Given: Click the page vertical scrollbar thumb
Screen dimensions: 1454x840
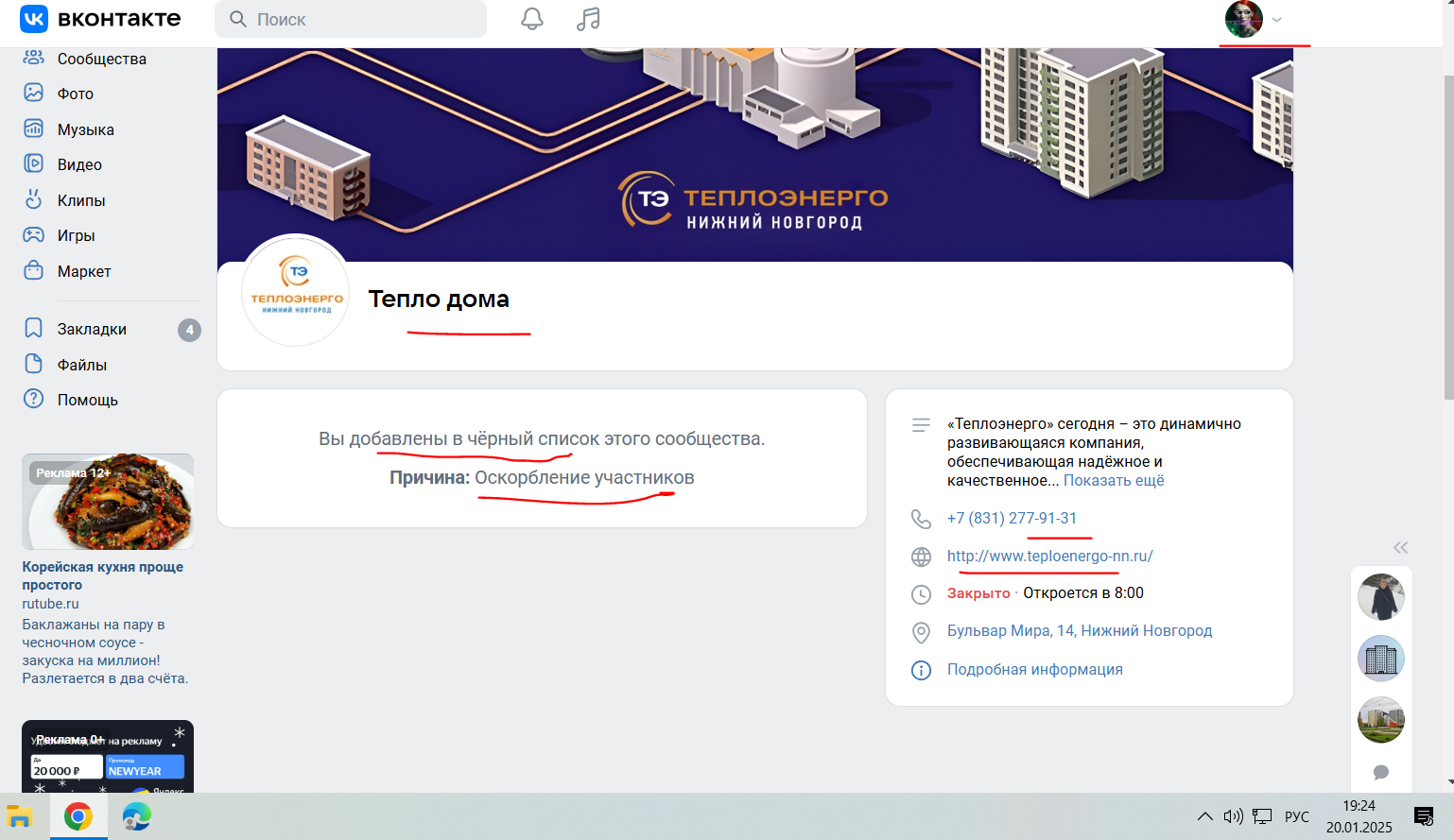Looking at the screenshot, I should click(1448, 236).
